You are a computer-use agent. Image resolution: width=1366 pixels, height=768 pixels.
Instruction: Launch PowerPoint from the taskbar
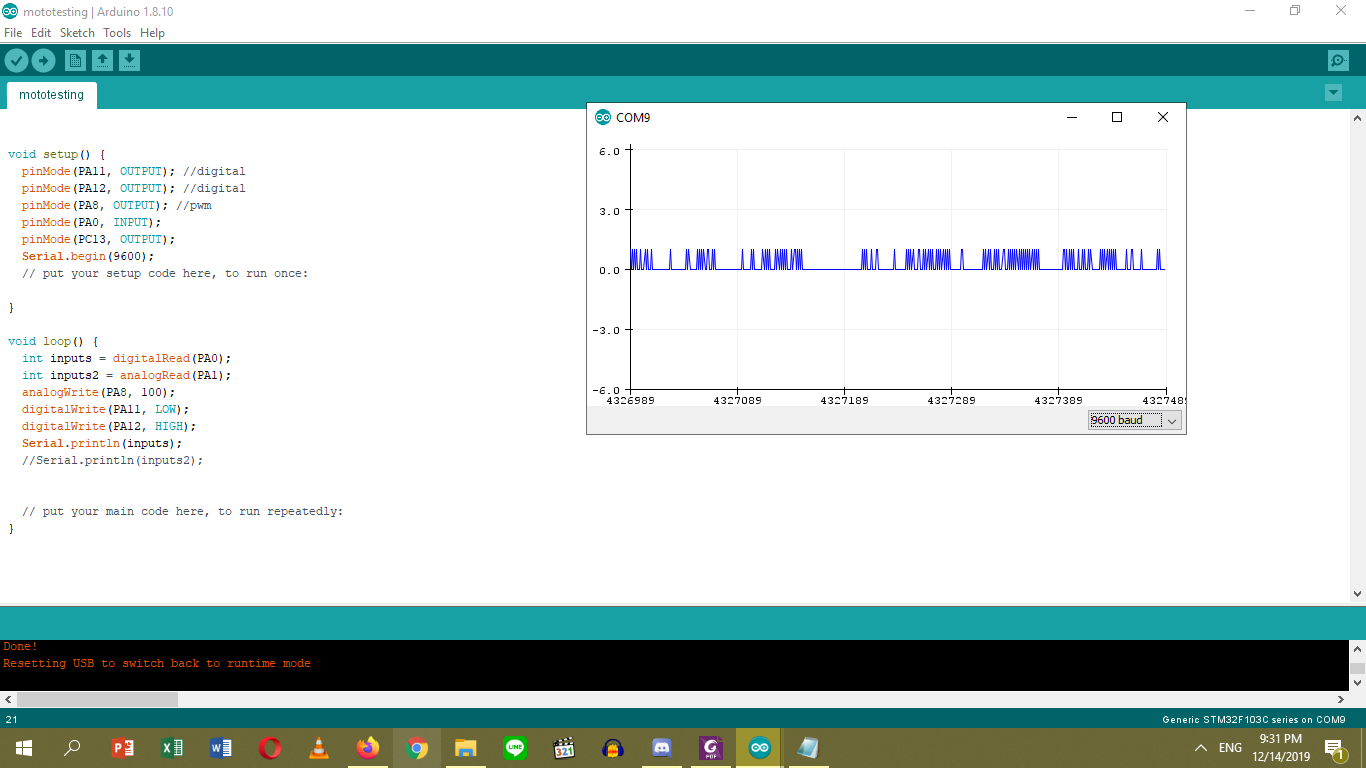pyautogui.click(x=122, y=748)
